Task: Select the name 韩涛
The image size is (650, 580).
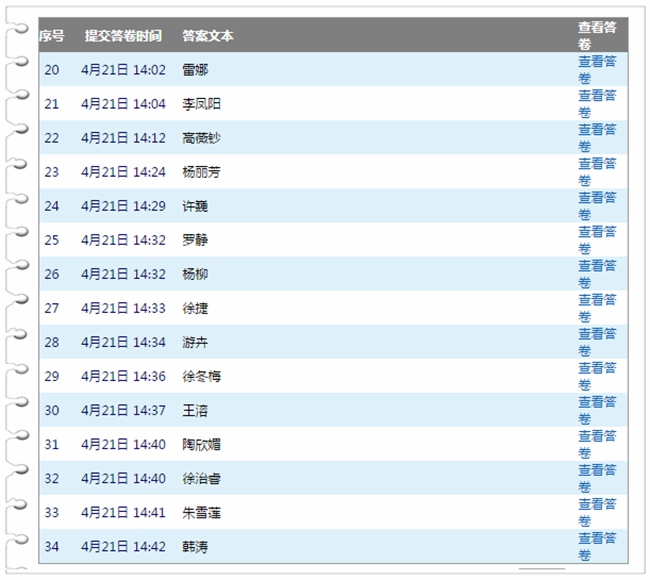Action: (x=195, y=546)
